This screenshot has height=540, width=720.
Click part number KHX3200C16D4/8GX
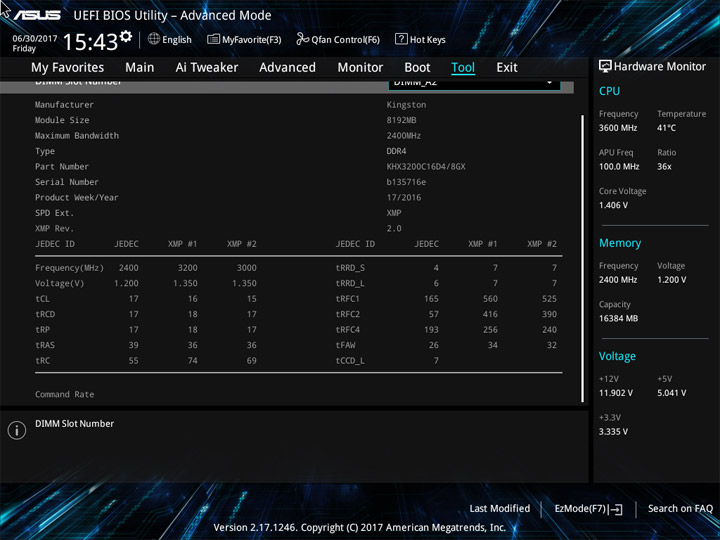pyautogui.click(x=426, y=167)
